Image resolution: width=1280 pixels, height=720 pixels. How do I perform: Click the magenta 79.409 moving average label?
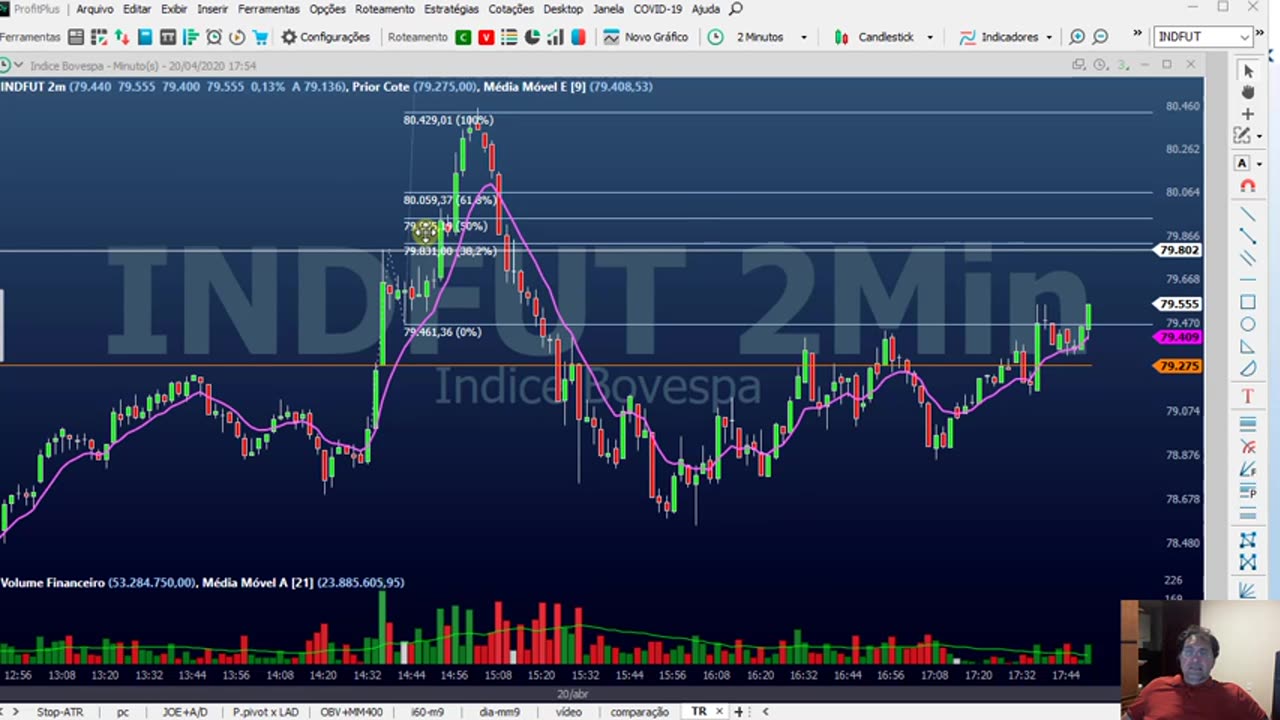pyautogui.click(x=1178, y=338)
